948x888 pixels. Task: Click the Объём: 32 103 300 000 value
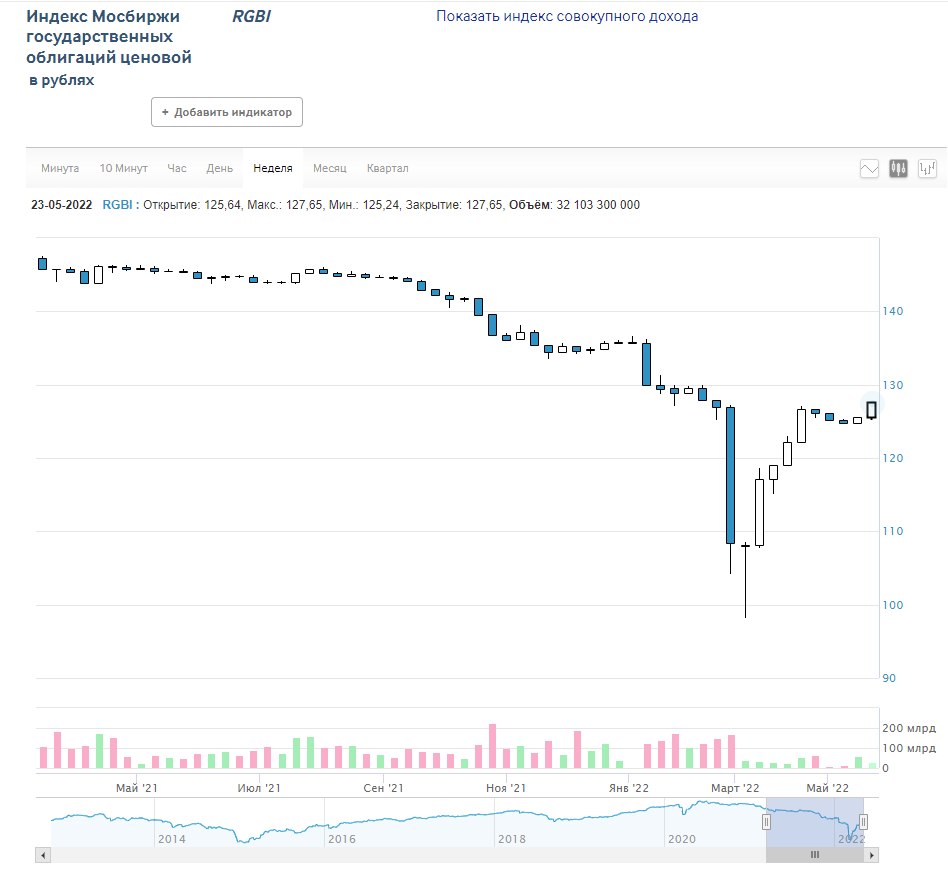(574, 205)
